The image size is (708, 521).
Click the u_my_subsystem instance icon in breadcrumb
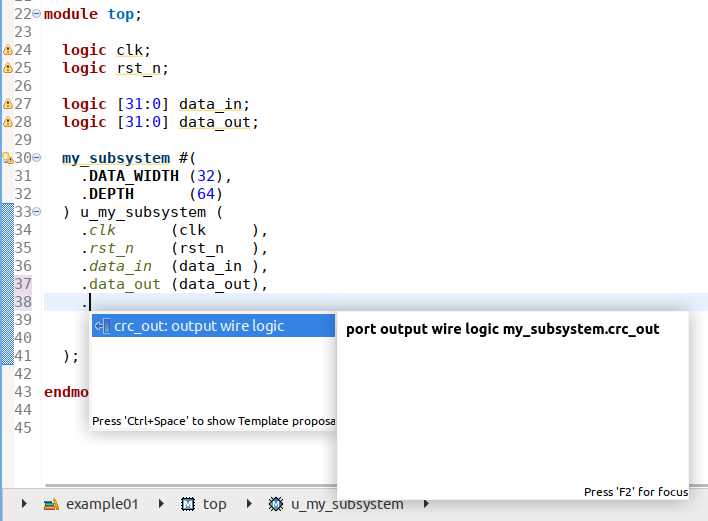[276, 504]
